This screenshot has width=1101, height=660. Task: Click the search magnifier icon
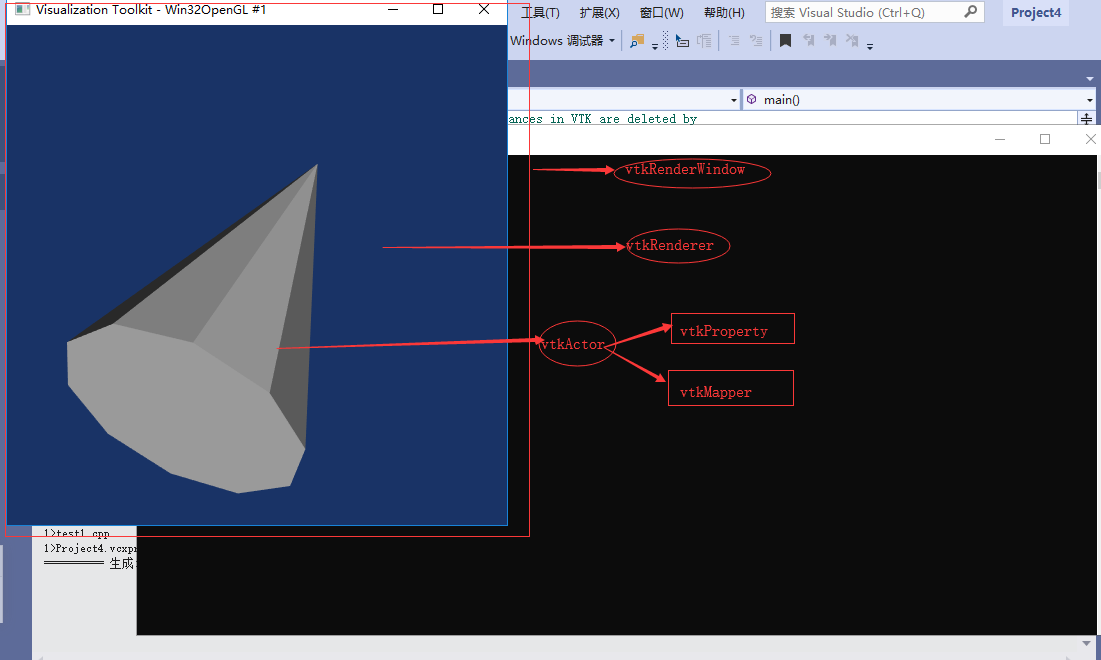[x=970, y=12]
